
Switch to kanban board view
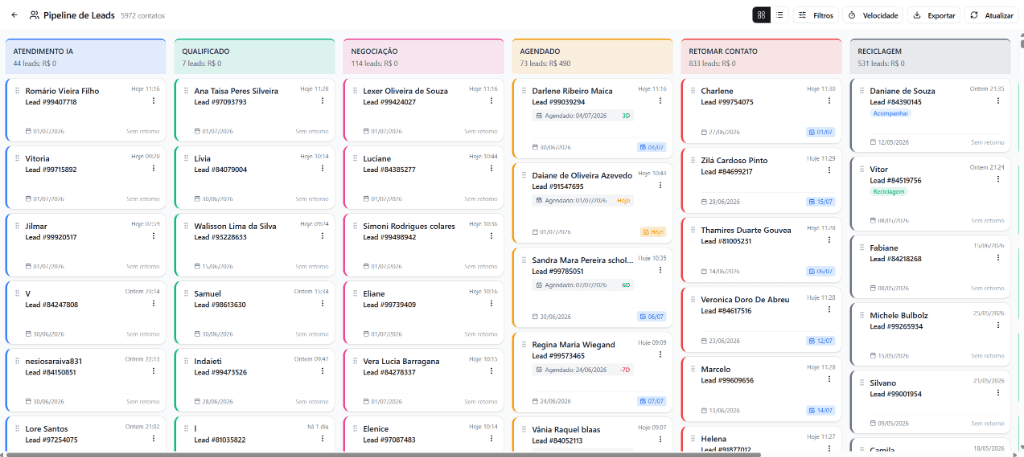pos(761,15)
